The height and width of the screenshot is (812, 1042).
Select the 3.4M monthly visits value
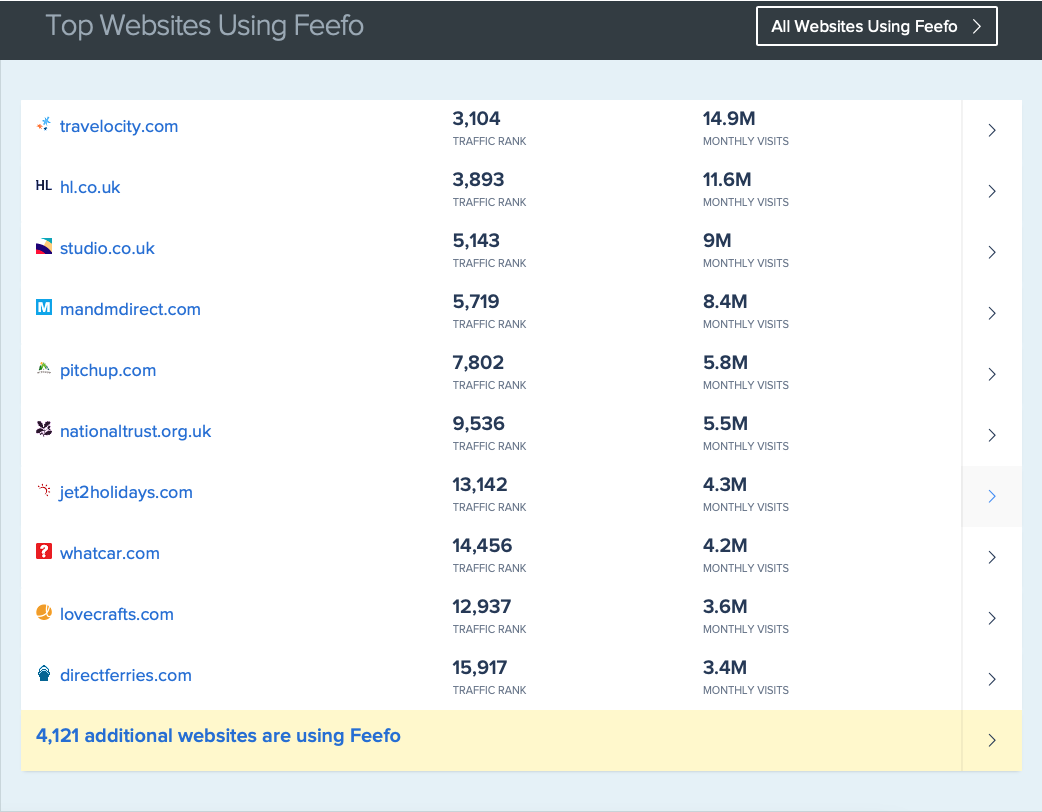pyautogui.click(x=725, y=668)
